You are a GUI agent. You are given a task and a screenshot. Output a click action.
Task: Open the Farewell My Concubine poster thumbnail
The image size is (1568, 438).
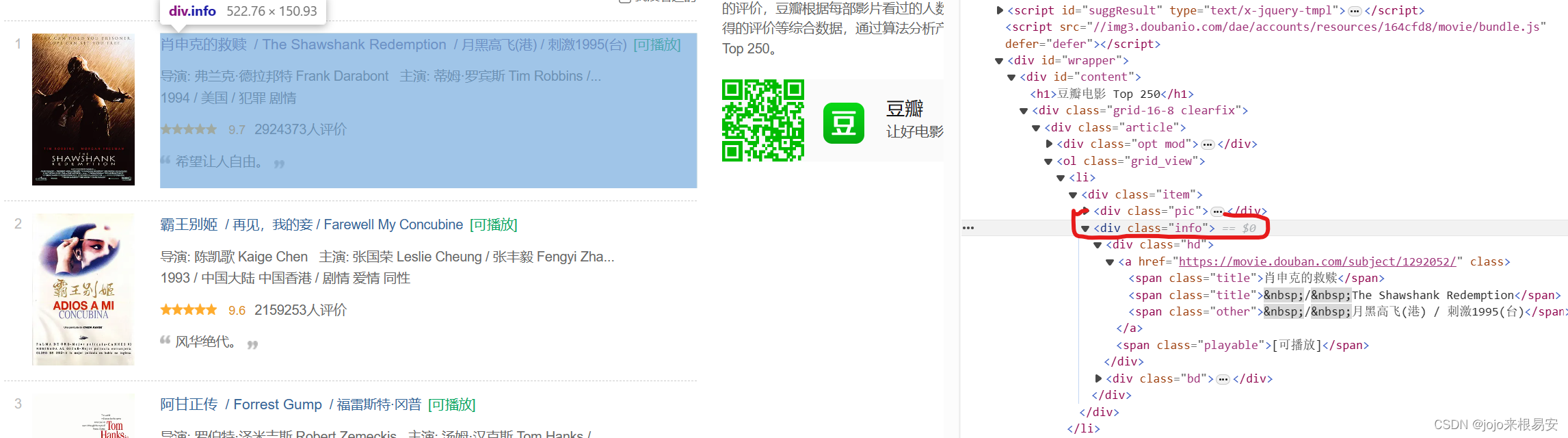83,289
